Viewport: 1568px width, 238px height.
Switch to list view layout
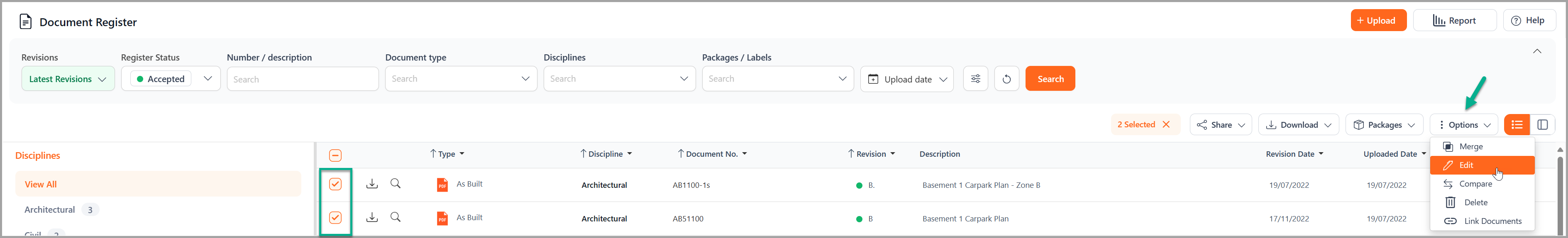1516,125
